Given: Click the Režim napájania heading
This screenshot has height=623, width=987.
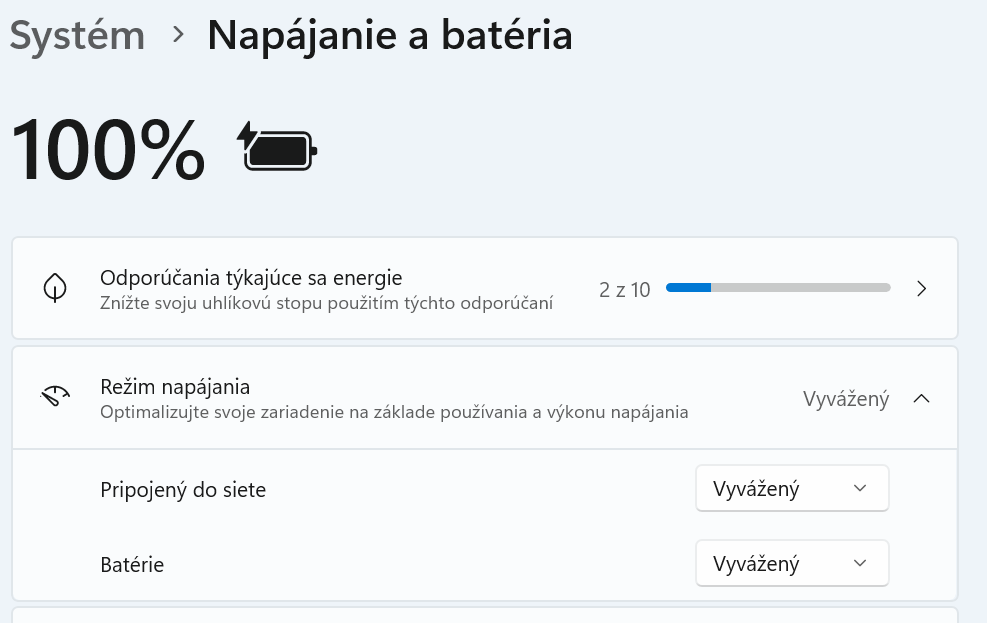Looking at the screenshot, I should (175, 386).
